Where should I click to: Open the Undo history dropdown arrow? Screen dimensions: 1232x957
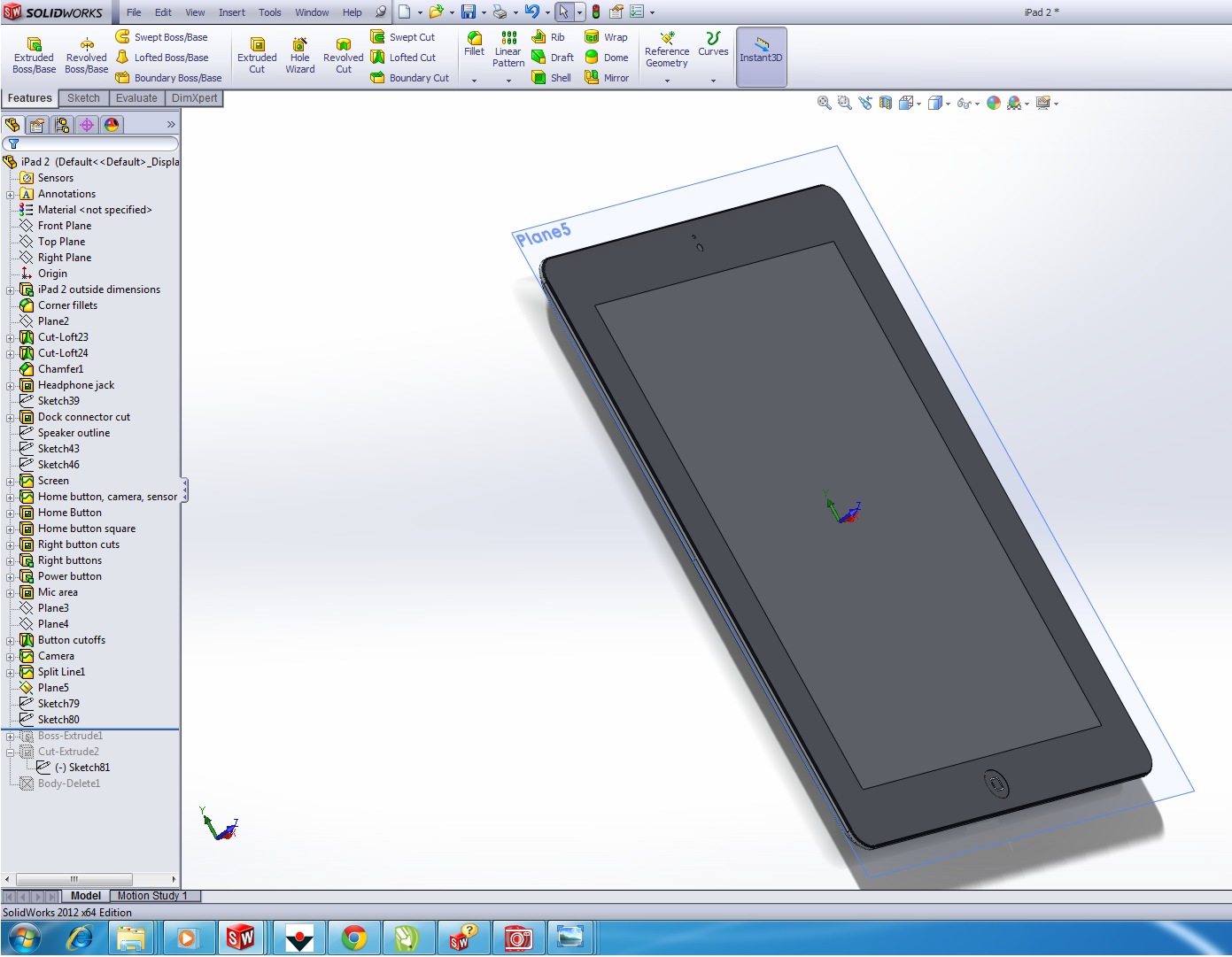(x=547, y=12)
